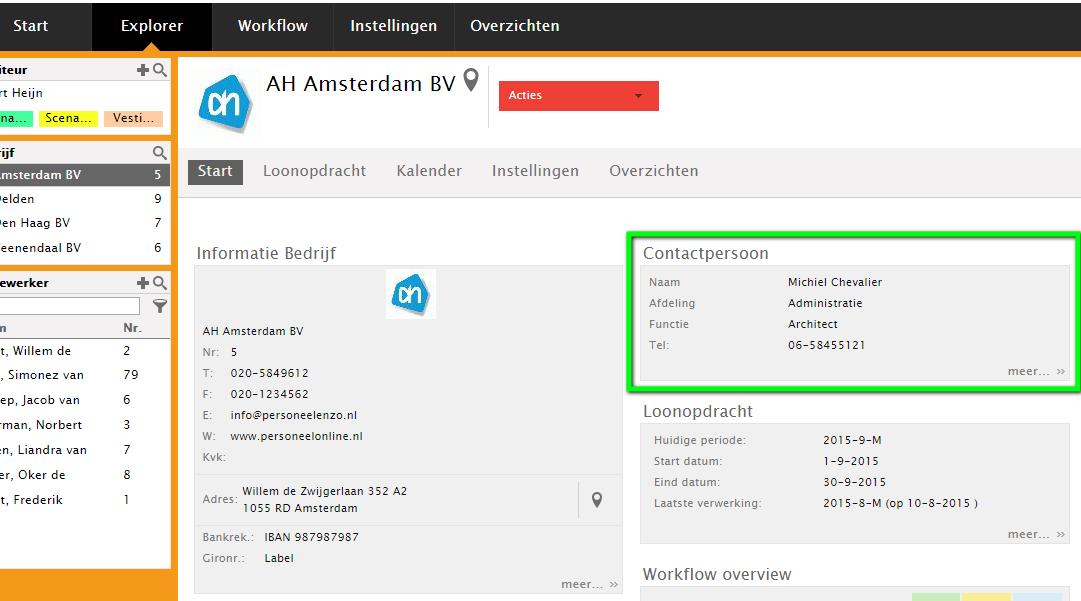Click the bank account IBAN 987987987
This screenshot has height=601, width=1081.
click(x=312, y=538)
